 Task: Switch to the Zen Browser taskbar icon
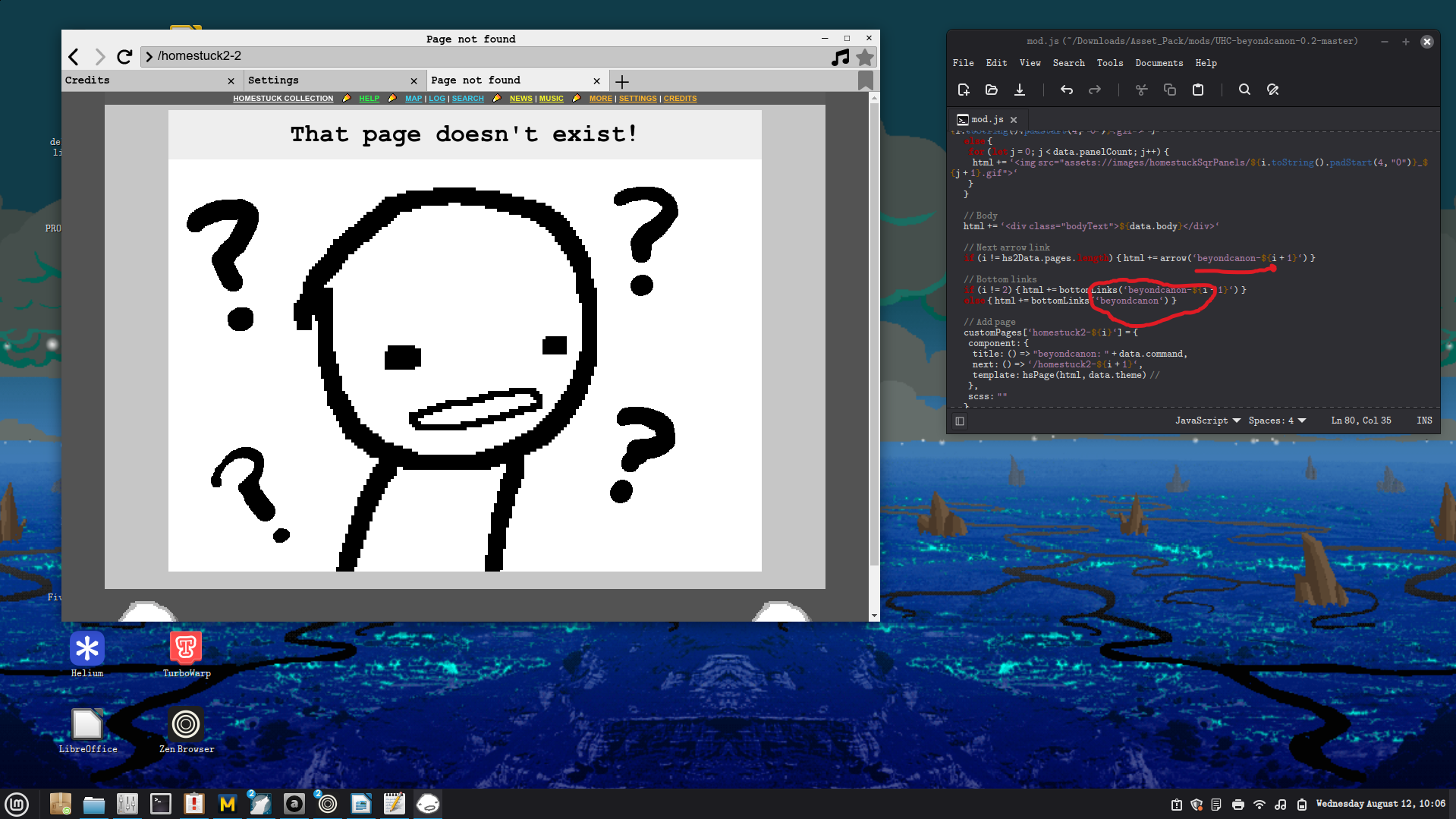(328, 804)
